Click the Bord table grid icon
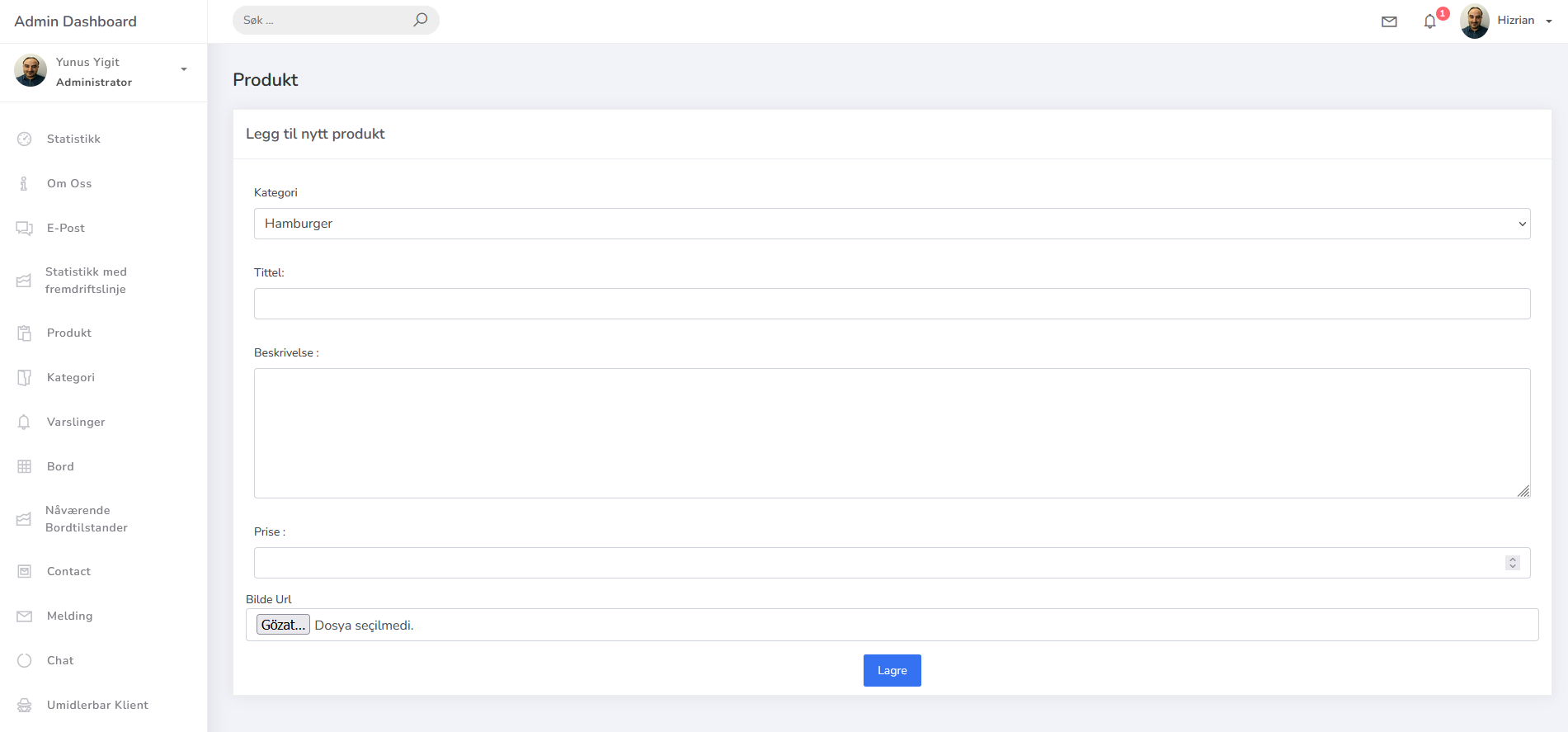Image resolution: width=1568 pixels, height=732 pixels. (25, 466)
